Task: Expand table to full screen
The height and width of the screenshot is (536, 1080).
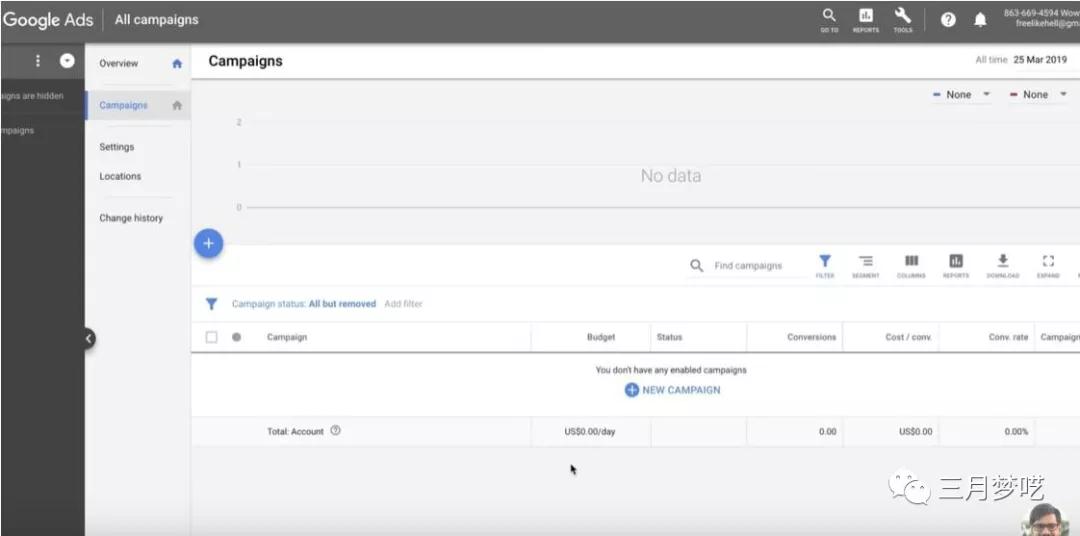Action: pyautogui.click(x=1048, y=265)
